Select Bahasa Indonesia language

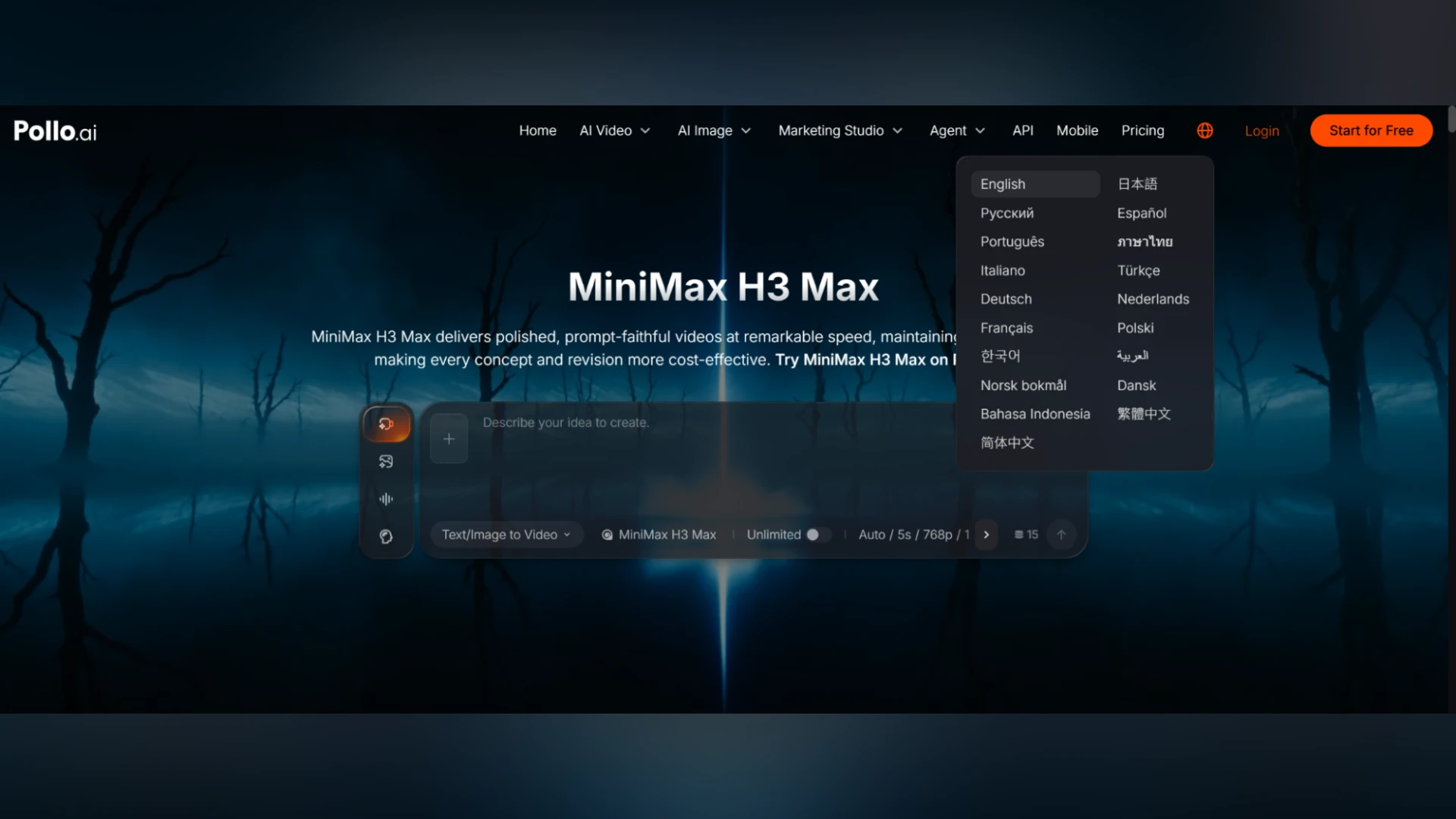pyautogui.click(x=1035, y=414)
